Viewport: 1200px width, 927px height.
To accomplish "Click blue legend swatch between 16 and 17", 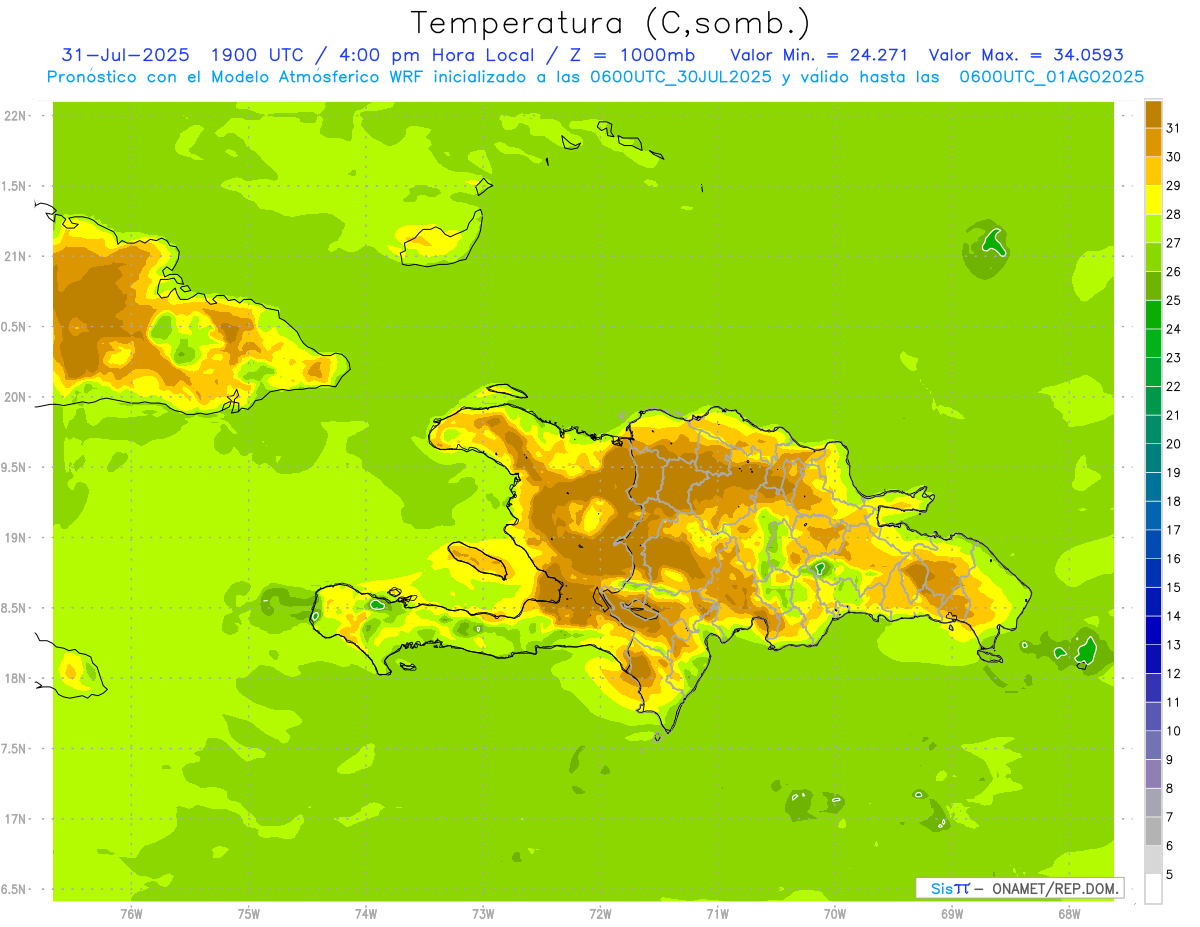I will click(x=1153, y=544).
